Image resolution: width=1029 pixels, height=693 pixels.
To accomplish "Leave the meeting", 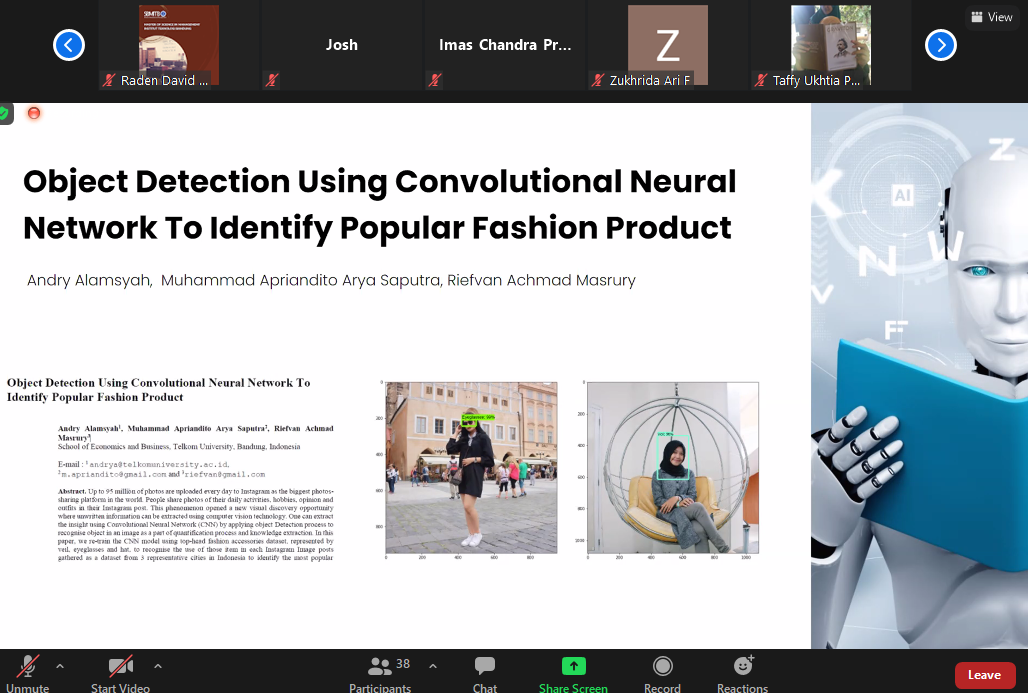I will click(x=984, y=675).
